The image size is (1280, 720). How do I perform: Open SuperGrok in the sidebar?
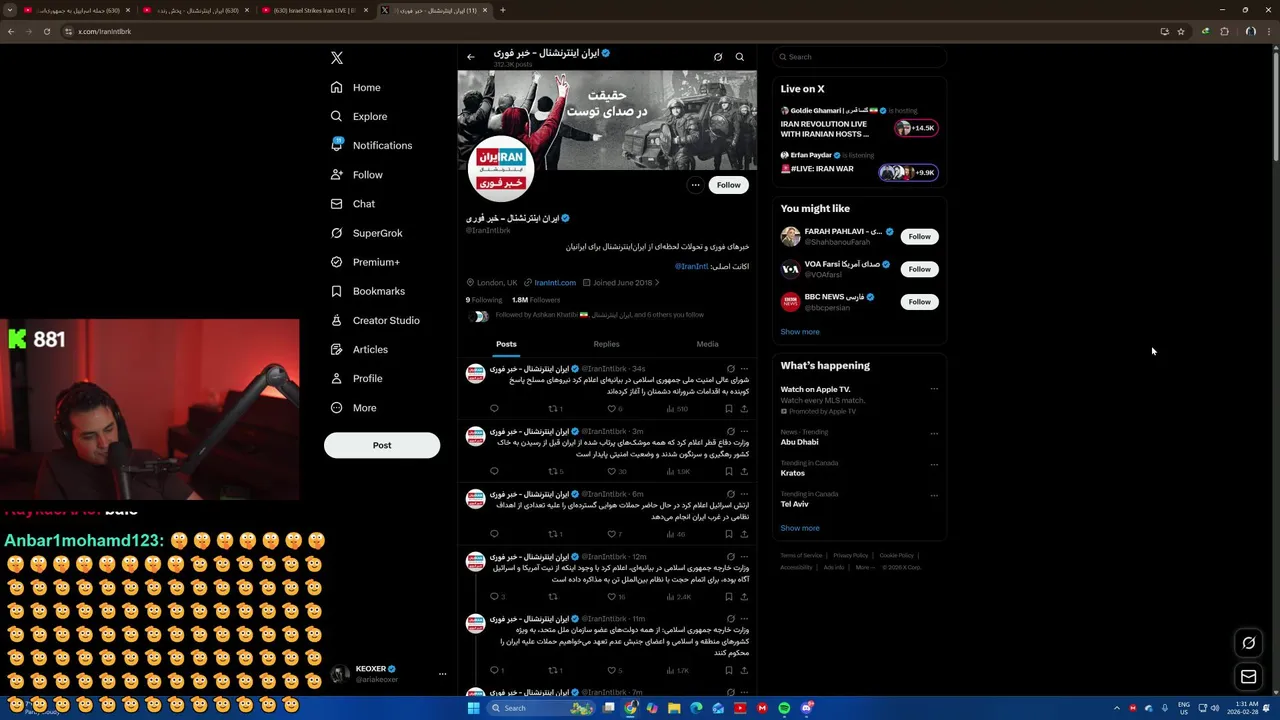367,233
